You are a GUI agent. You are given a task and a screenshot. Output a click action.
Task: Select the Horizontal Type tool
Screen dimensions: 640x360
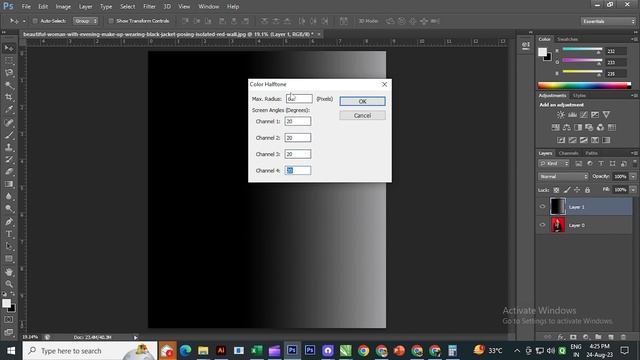9,234
